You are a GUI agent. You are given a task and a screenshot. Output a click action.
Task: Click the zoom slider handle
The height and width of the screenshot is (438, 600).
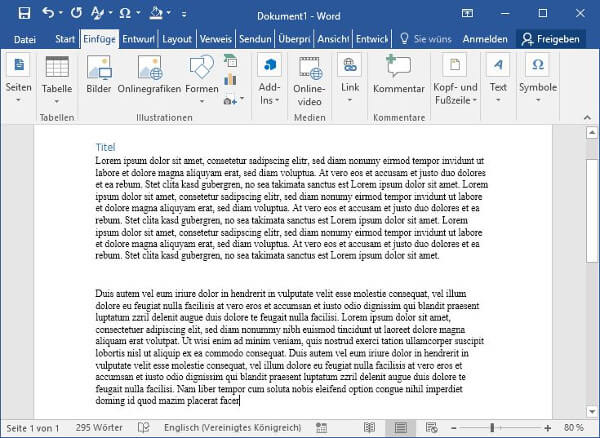[x=492, y=428]
